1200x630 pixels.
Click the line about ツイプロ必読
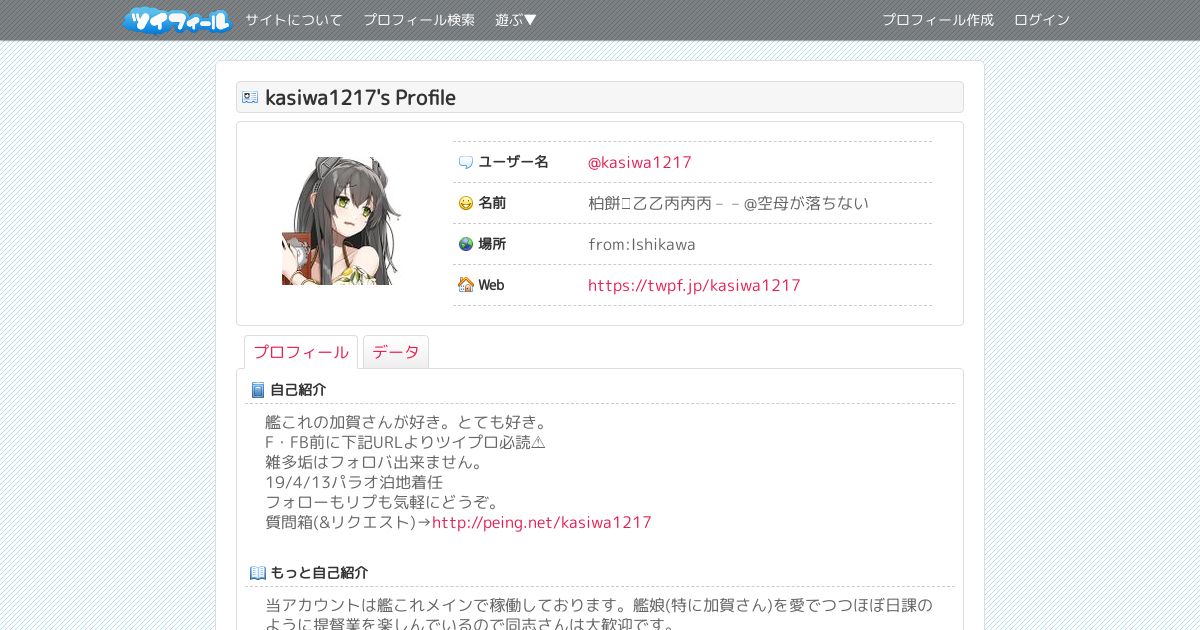tap(405, 442)
